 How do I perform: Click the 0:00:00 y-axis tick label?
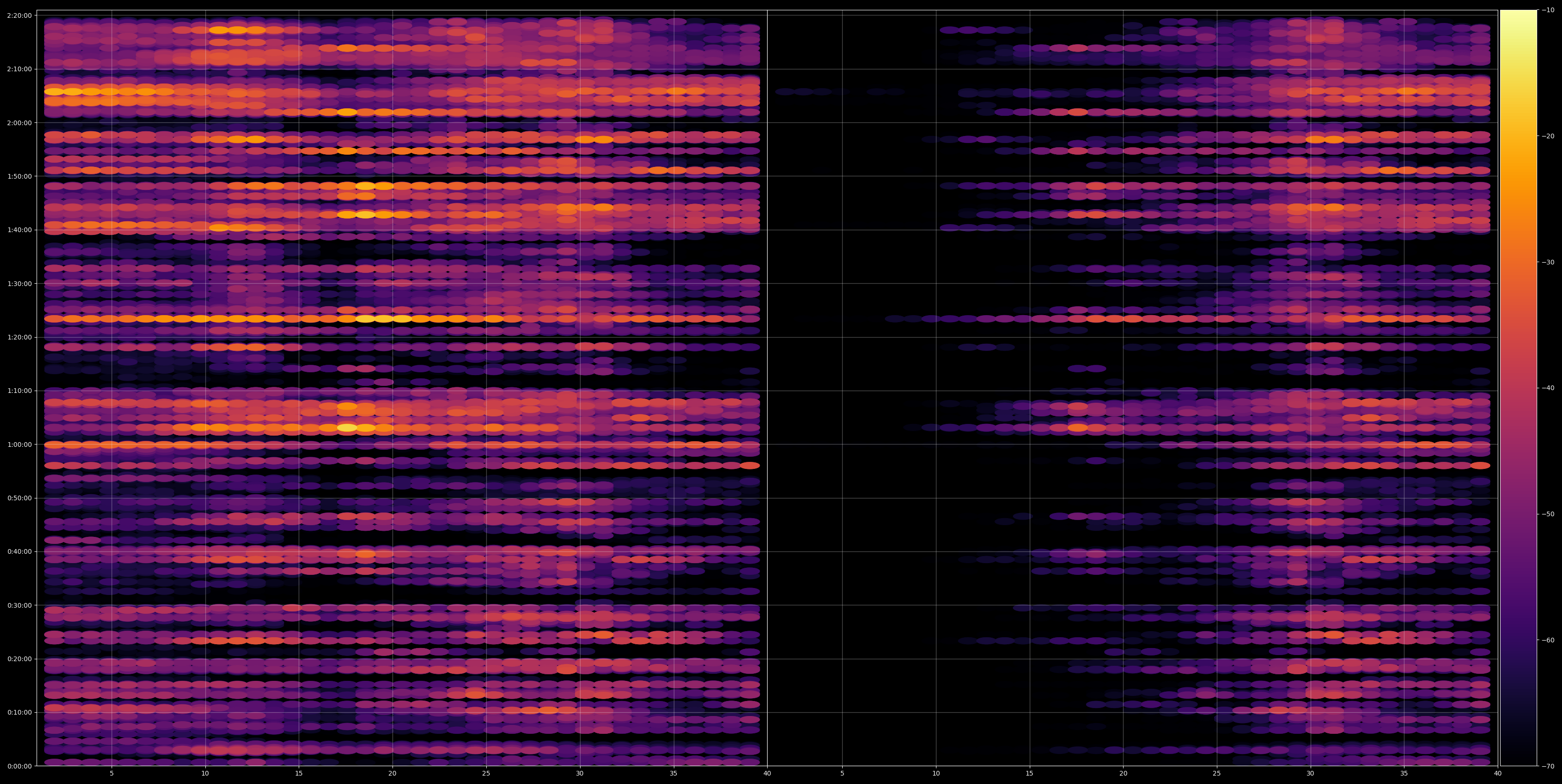[19, 766]
